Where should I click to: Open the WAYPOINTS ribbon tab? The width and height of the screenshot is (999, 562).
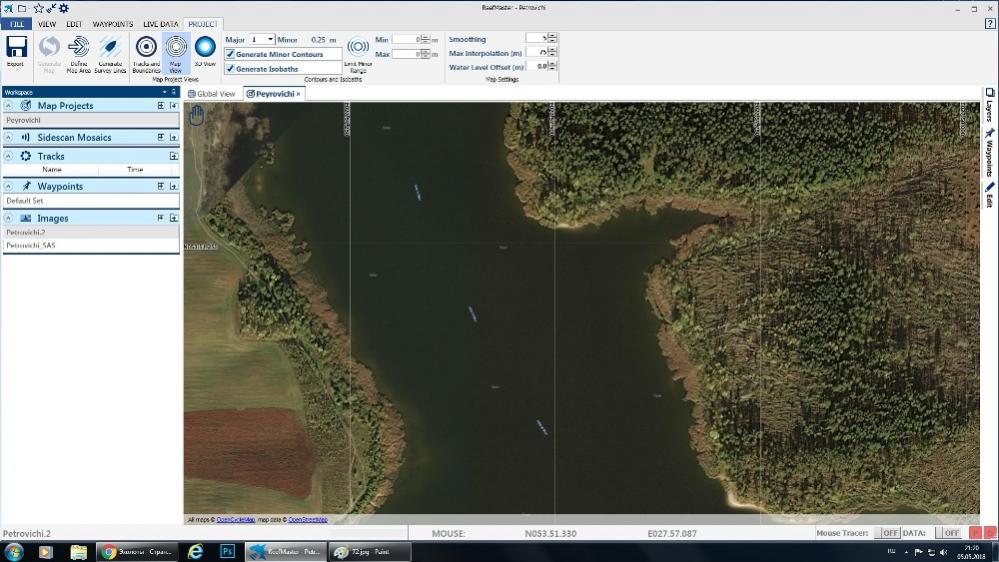[113, 24]
